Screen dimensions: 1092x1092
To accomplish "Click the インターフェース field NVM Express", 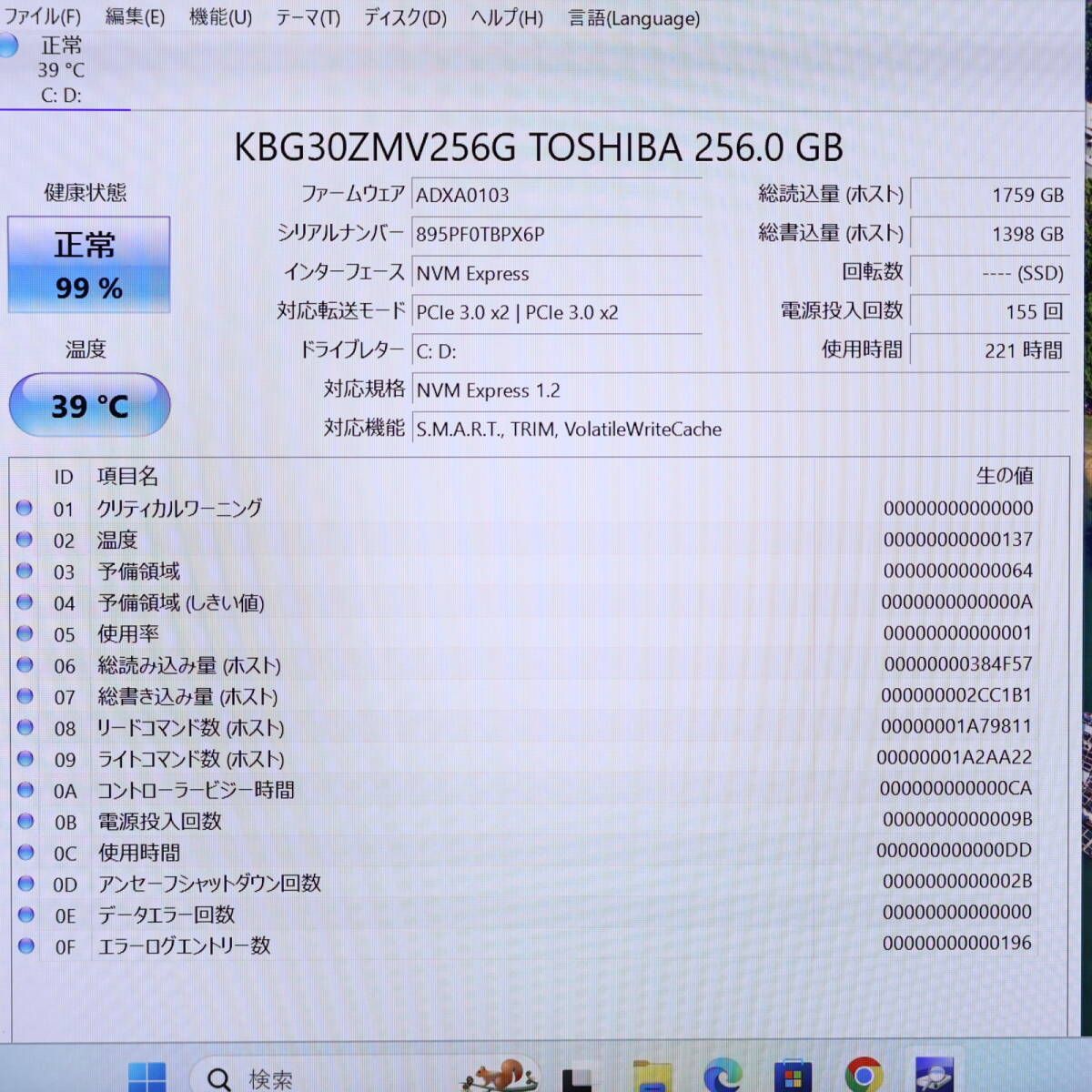I will [557, 273].
